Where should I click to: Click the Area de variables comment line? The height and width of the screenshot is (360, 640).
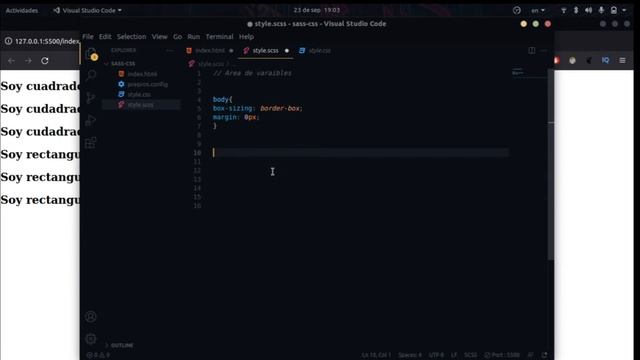pyautogui.click(x=252, y=73)
